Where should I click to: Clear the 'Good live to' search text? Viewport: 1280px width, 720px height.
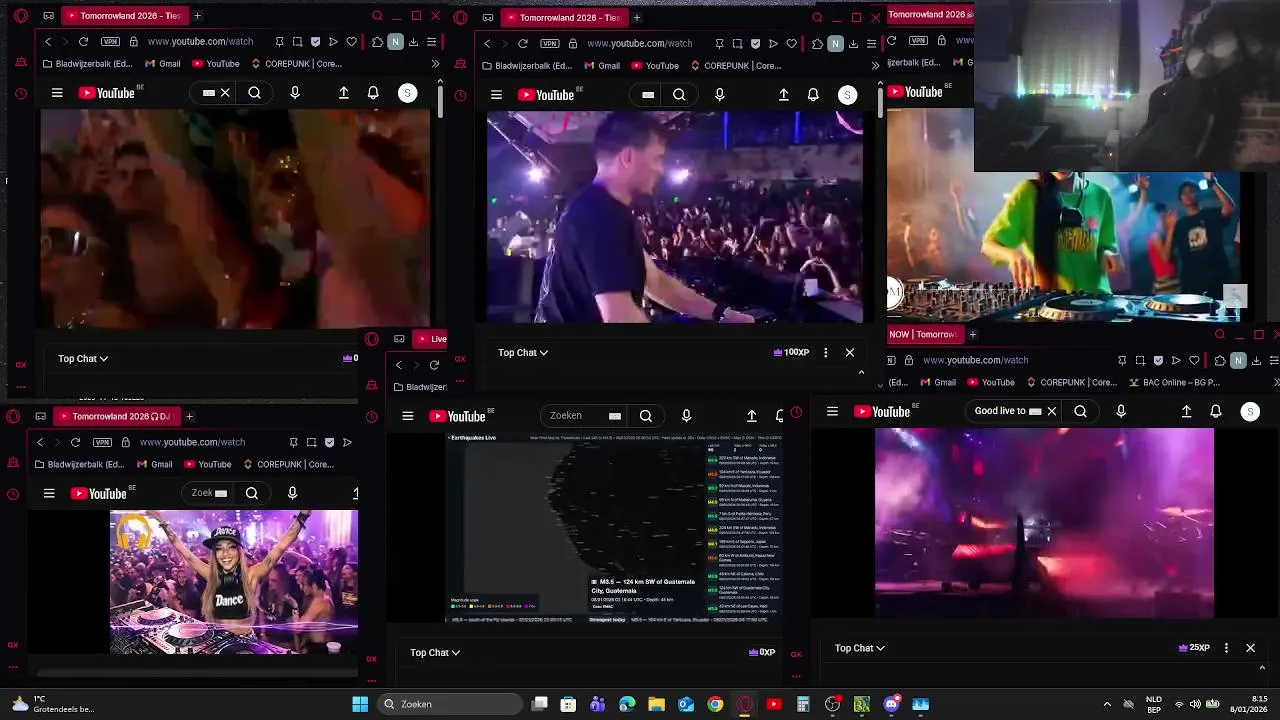(1051, 411)
